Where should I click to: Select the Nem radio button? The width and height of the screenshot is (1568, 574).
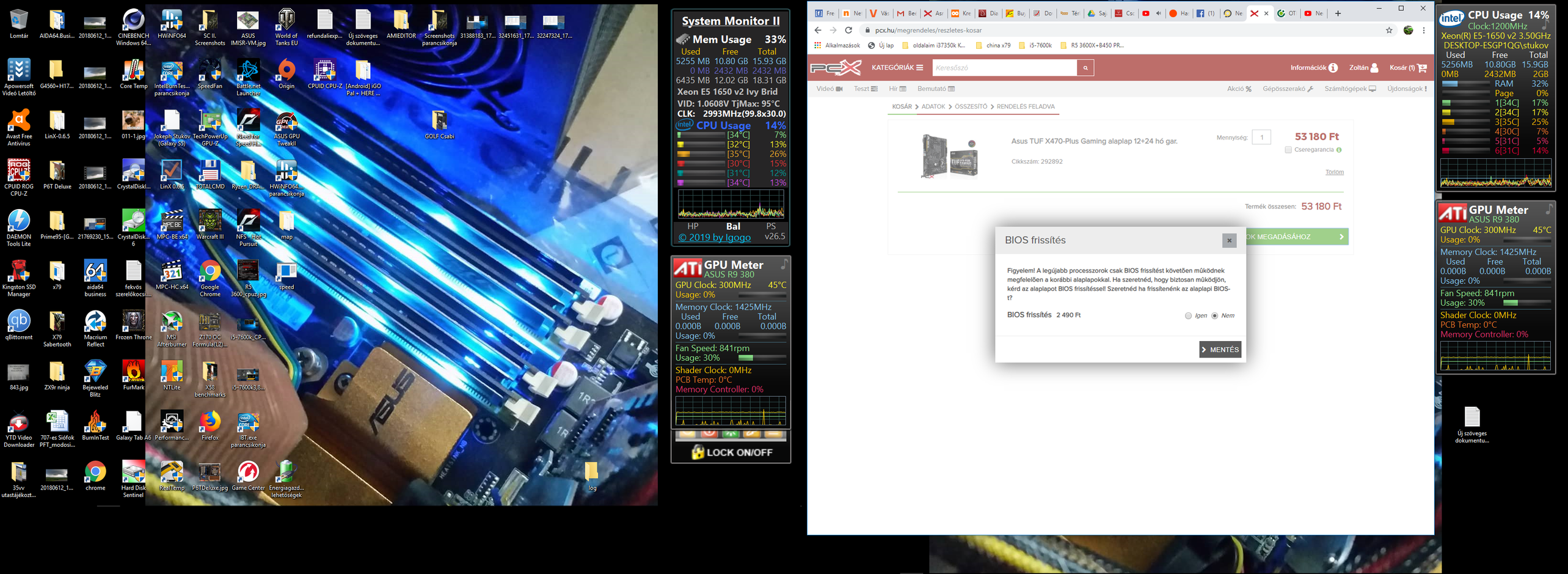tap(1214, 316)
